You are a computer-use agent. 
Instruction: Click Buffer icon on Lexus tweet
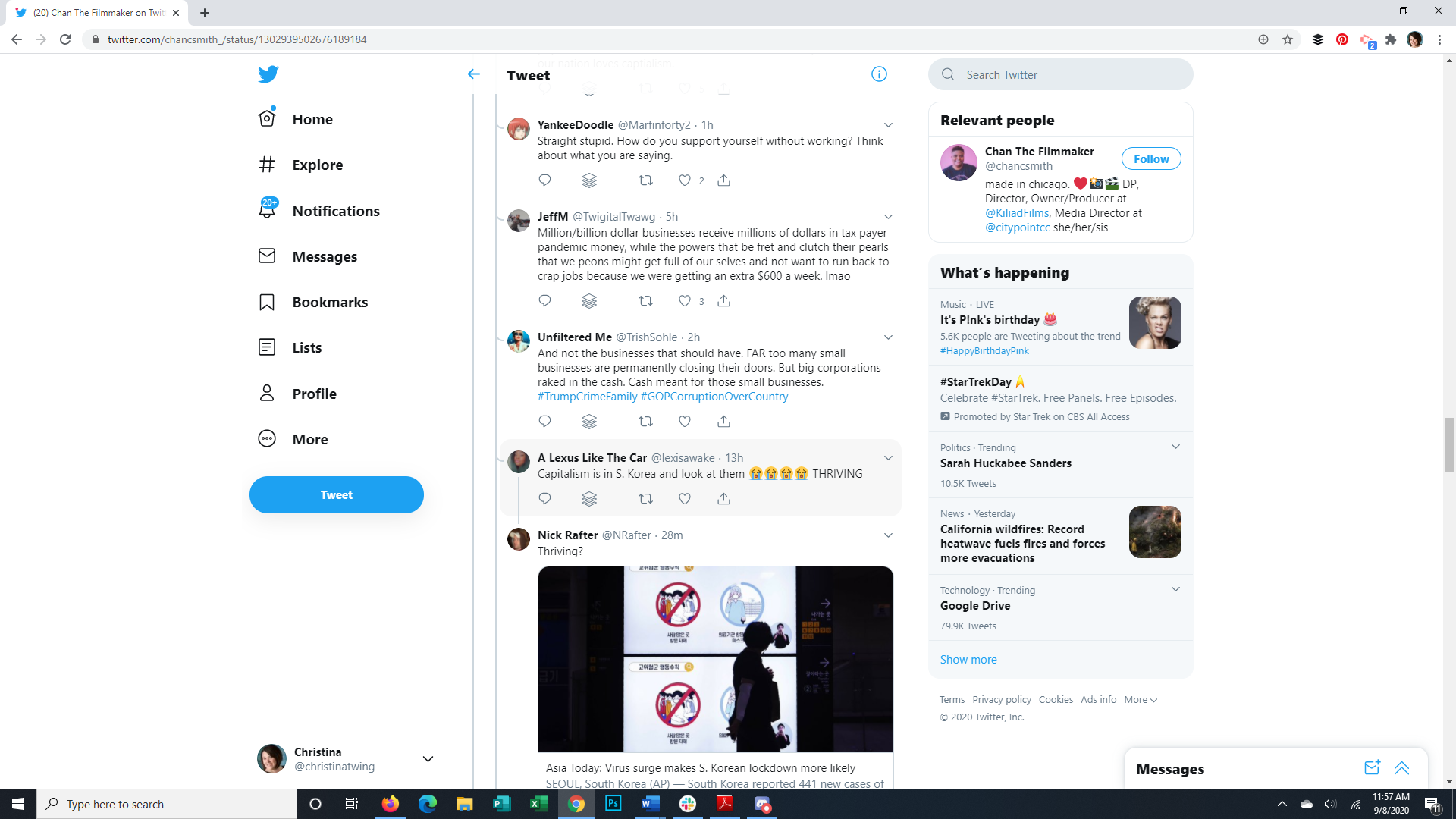589,499
